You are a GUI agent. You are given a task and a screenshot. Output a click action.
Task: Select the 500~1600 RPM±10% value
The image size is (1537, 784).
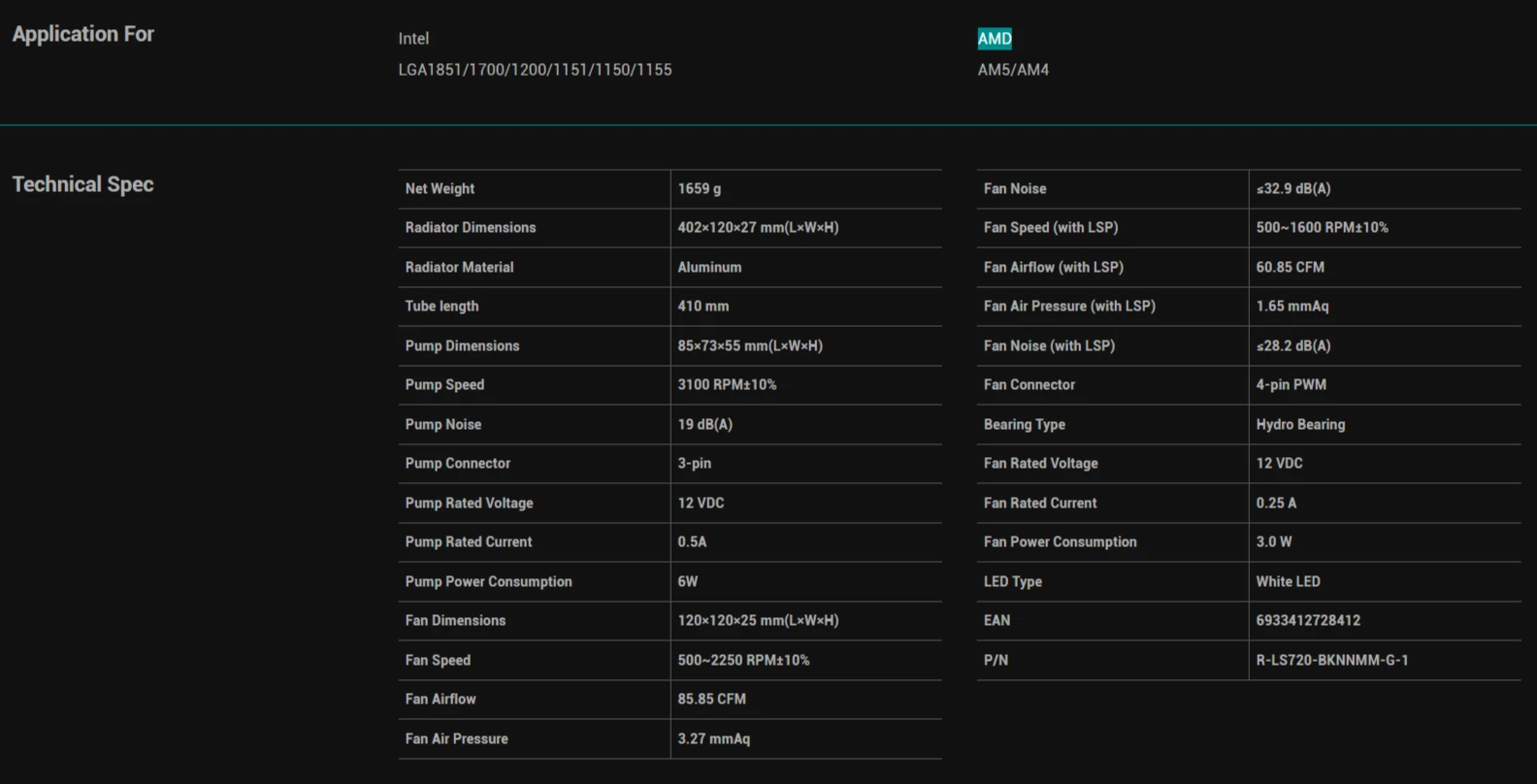[1322, 228]
